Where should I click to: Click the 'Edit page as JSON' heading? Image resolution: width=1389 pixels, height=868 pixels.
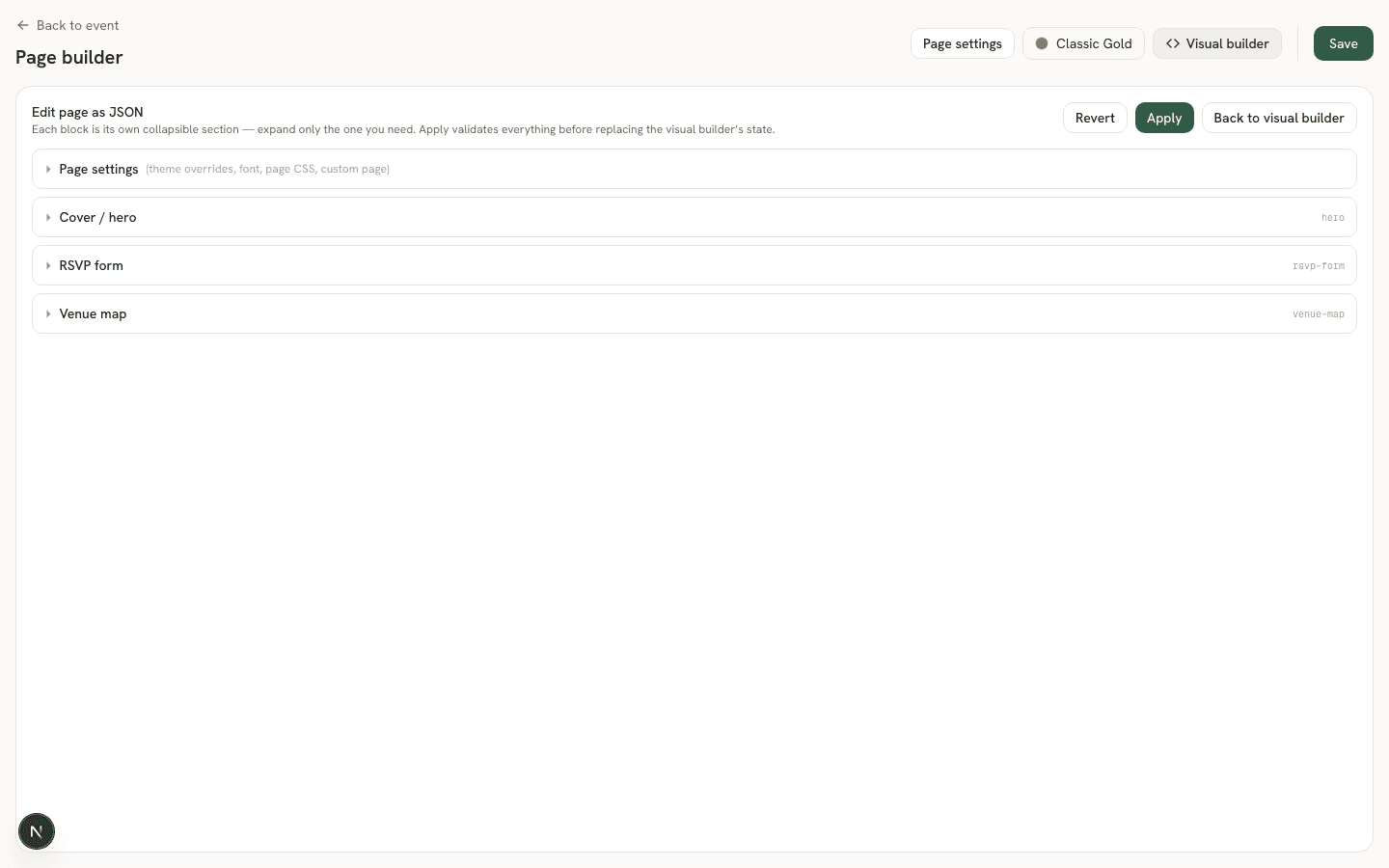click(87, 112)
